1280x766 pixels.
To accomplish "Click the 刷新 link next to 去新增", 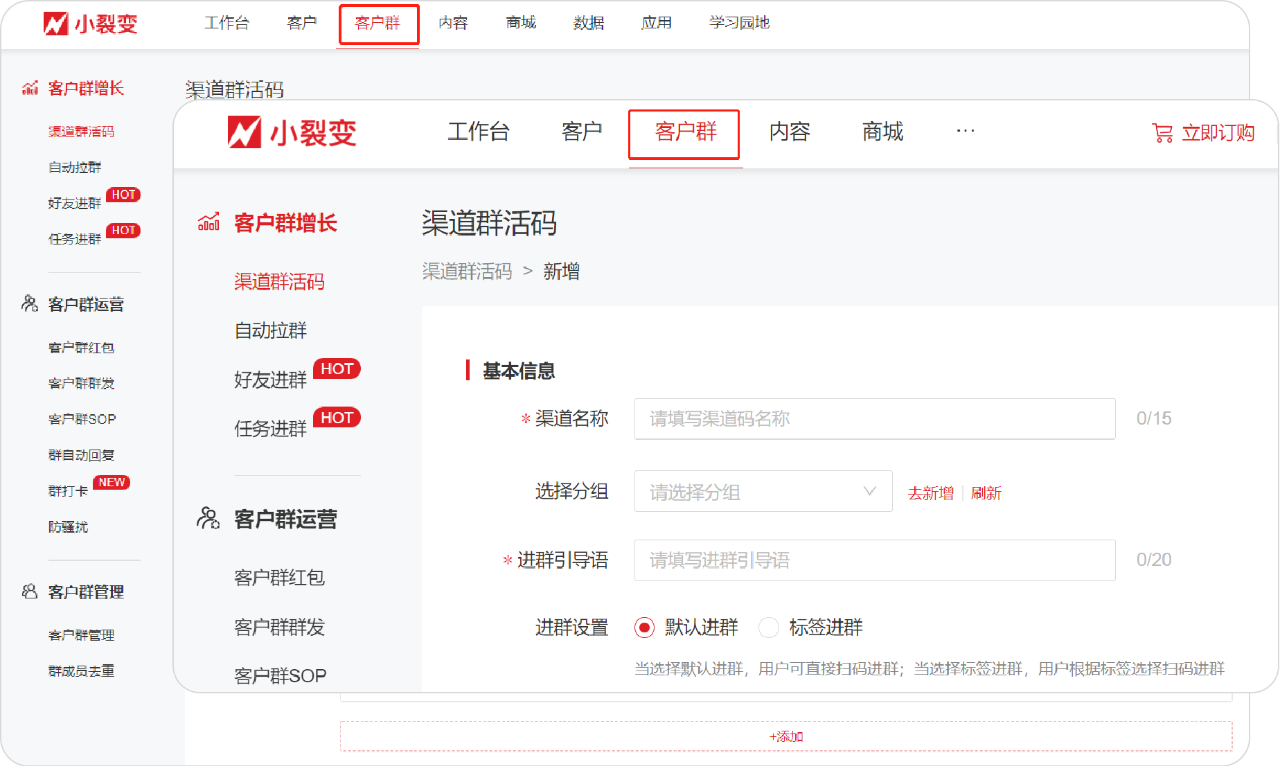I will point(986,493).
